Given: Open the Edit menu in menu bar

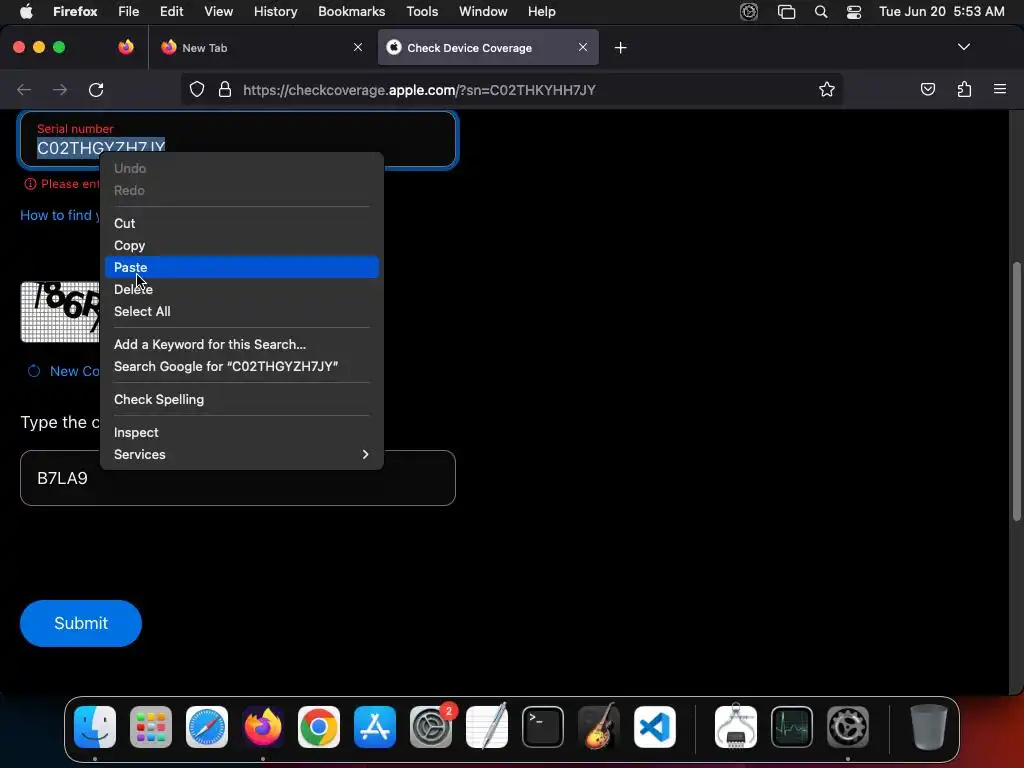Looking at the screenshot, I should pyautogui.click(x=171, y=12).
